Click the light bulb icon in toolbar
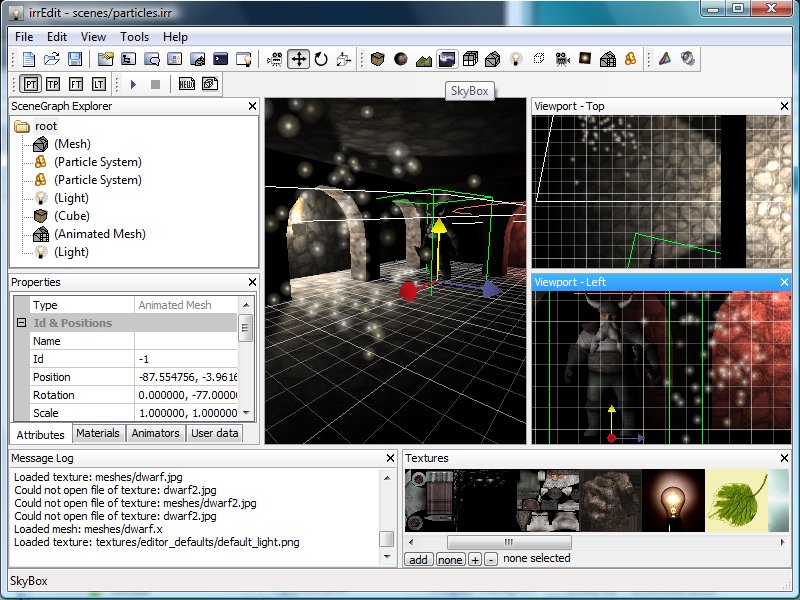Viewport: 800px width, 600px height. tap(516, 59)
